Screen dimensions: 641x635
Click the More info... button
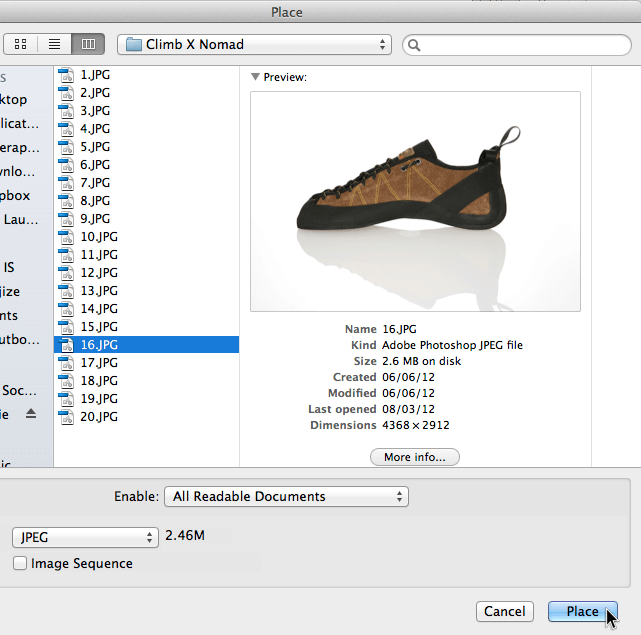415,457
